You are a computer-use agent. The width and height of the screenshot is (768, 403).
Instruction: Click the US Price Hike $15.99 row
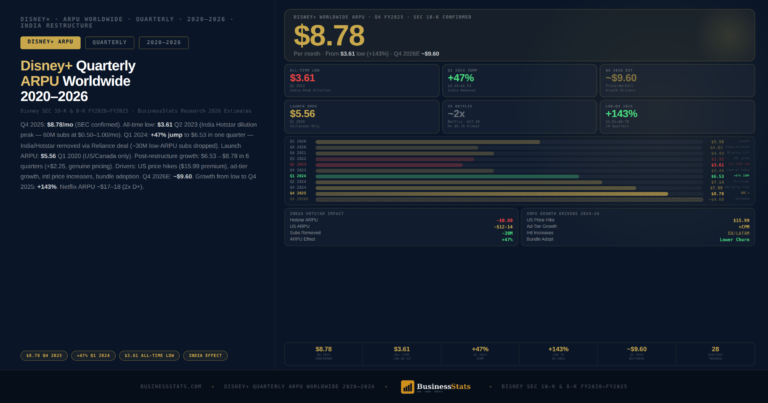[x=638, y=220]
